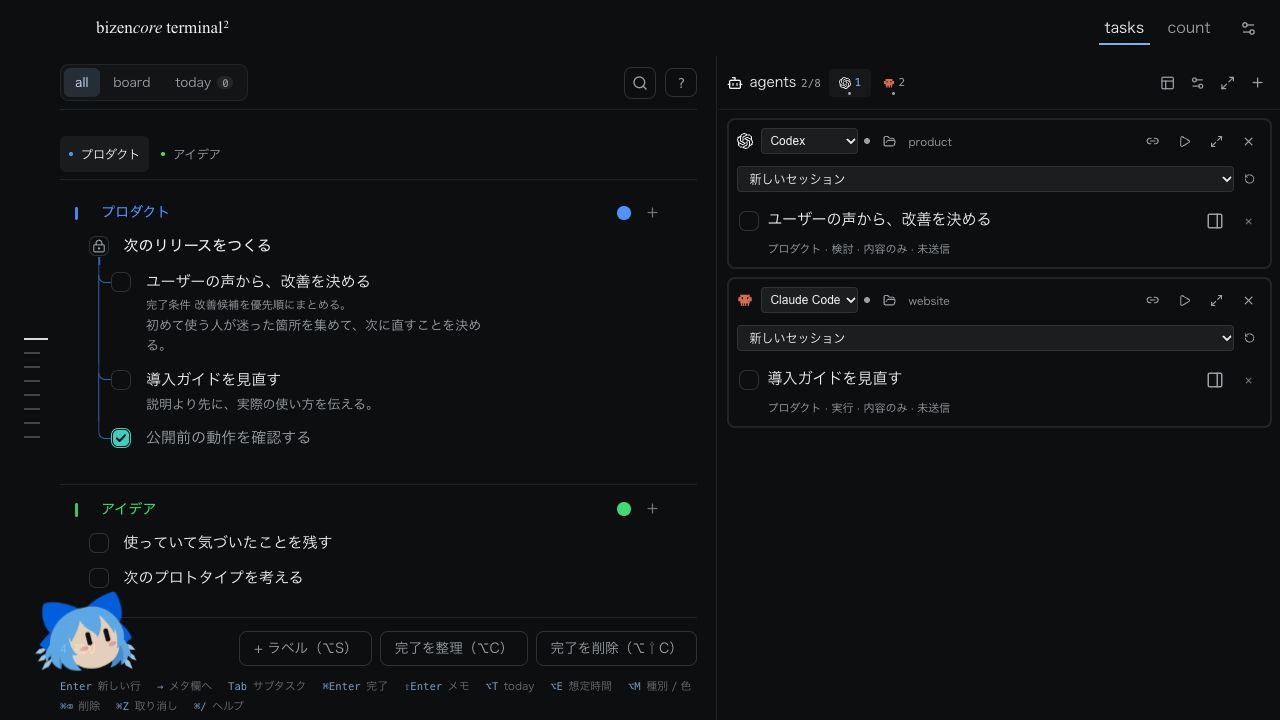
Task: Click 完了を削除 button
Action: point(616,648)
